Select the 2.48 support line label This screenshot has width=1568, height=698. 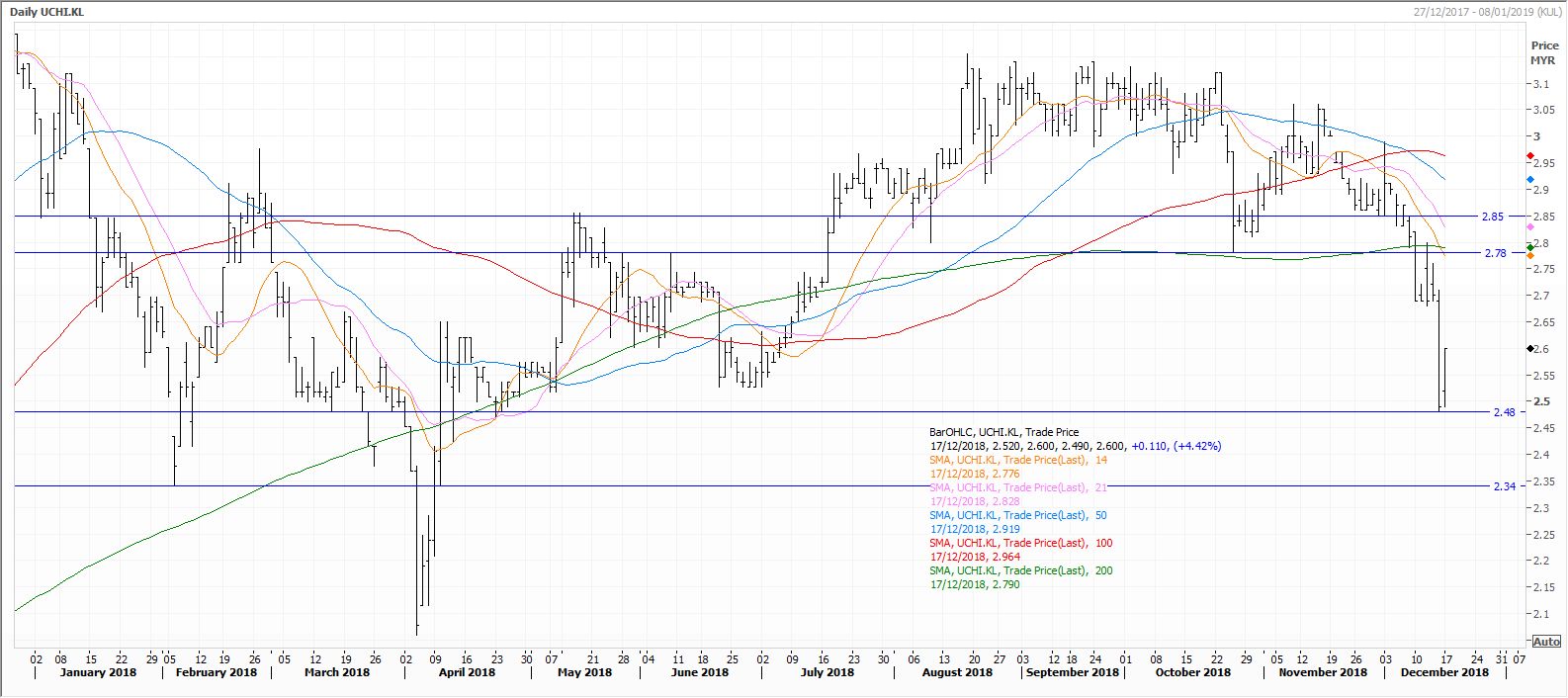(x=1504, y=412)
